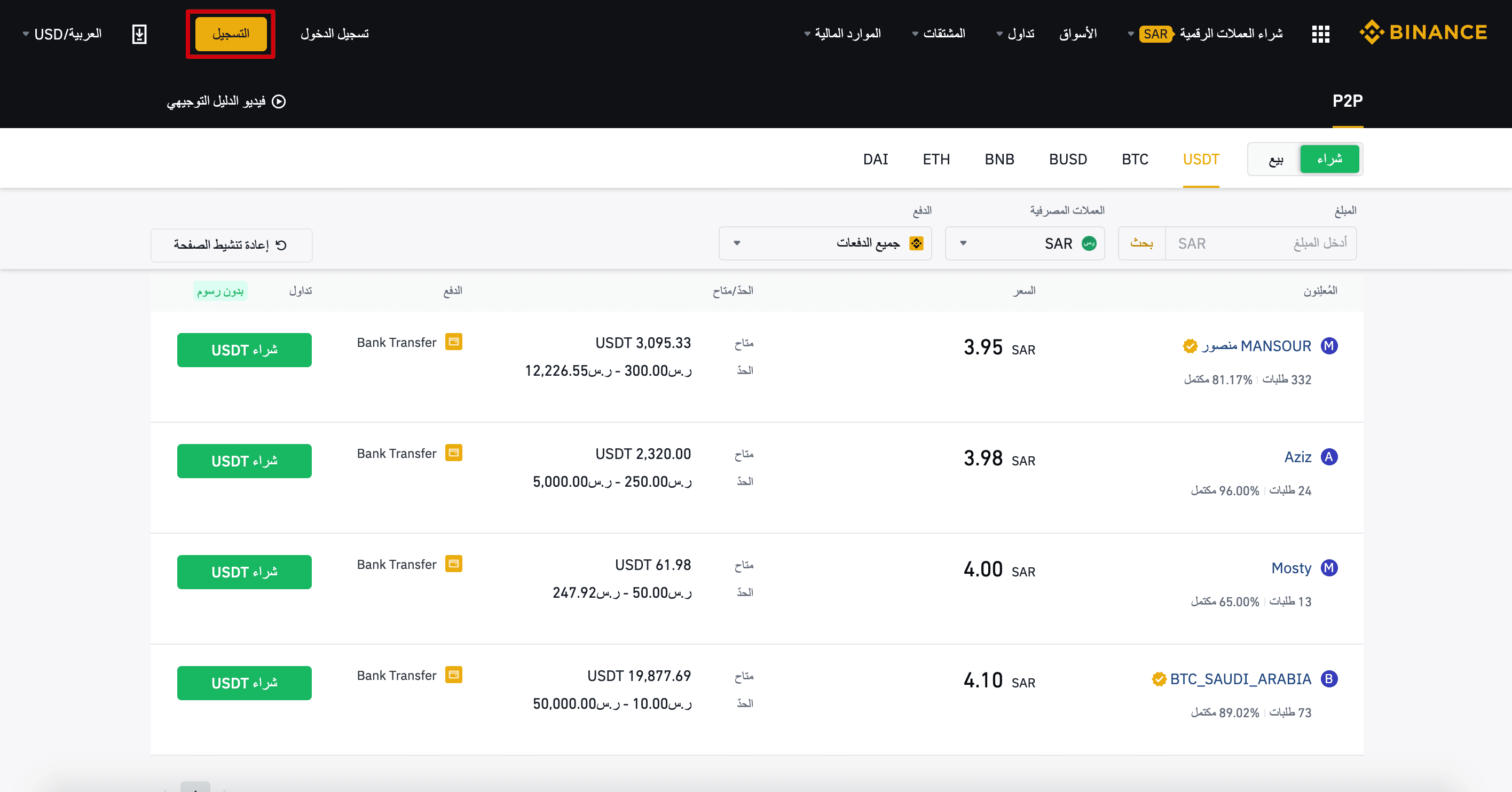Open the BTC_SAUDI_ARABIA advertiser profile
The width and height of the screenshot is (1512, 792).
tap(1240, 679)
